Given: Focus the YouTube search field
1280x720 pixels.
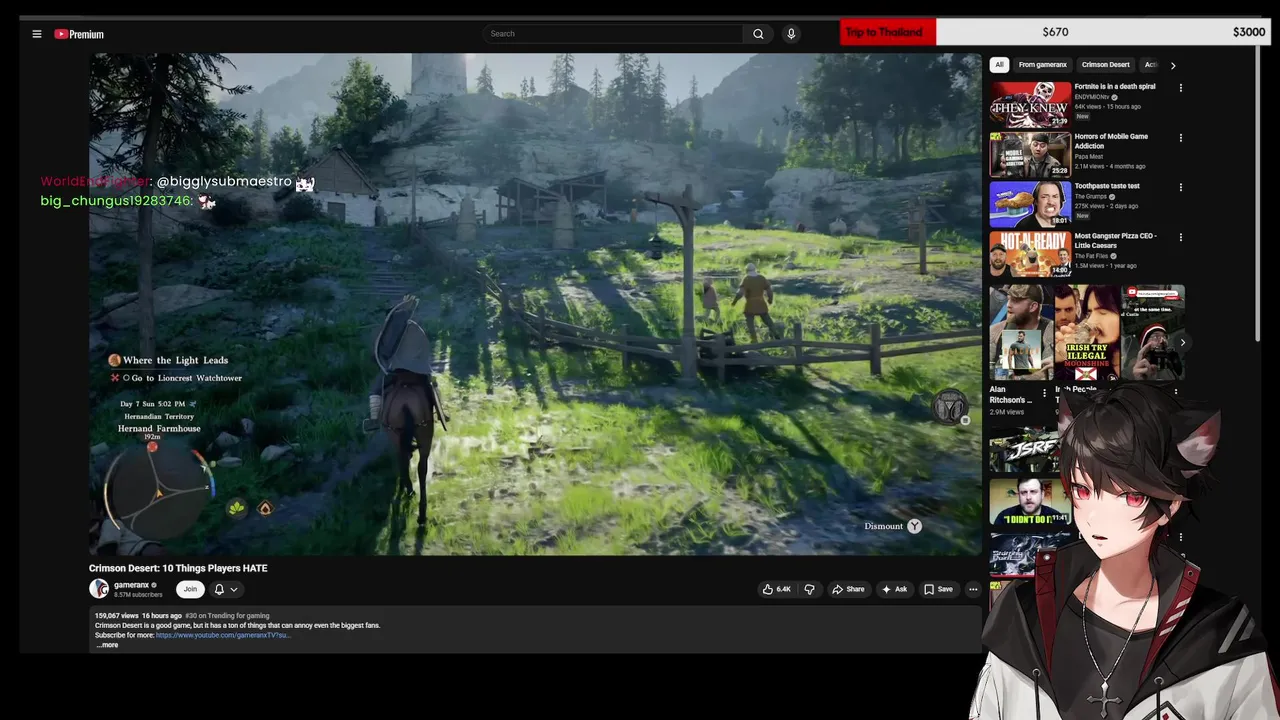Looking at the screenshot, I should 612,34.
